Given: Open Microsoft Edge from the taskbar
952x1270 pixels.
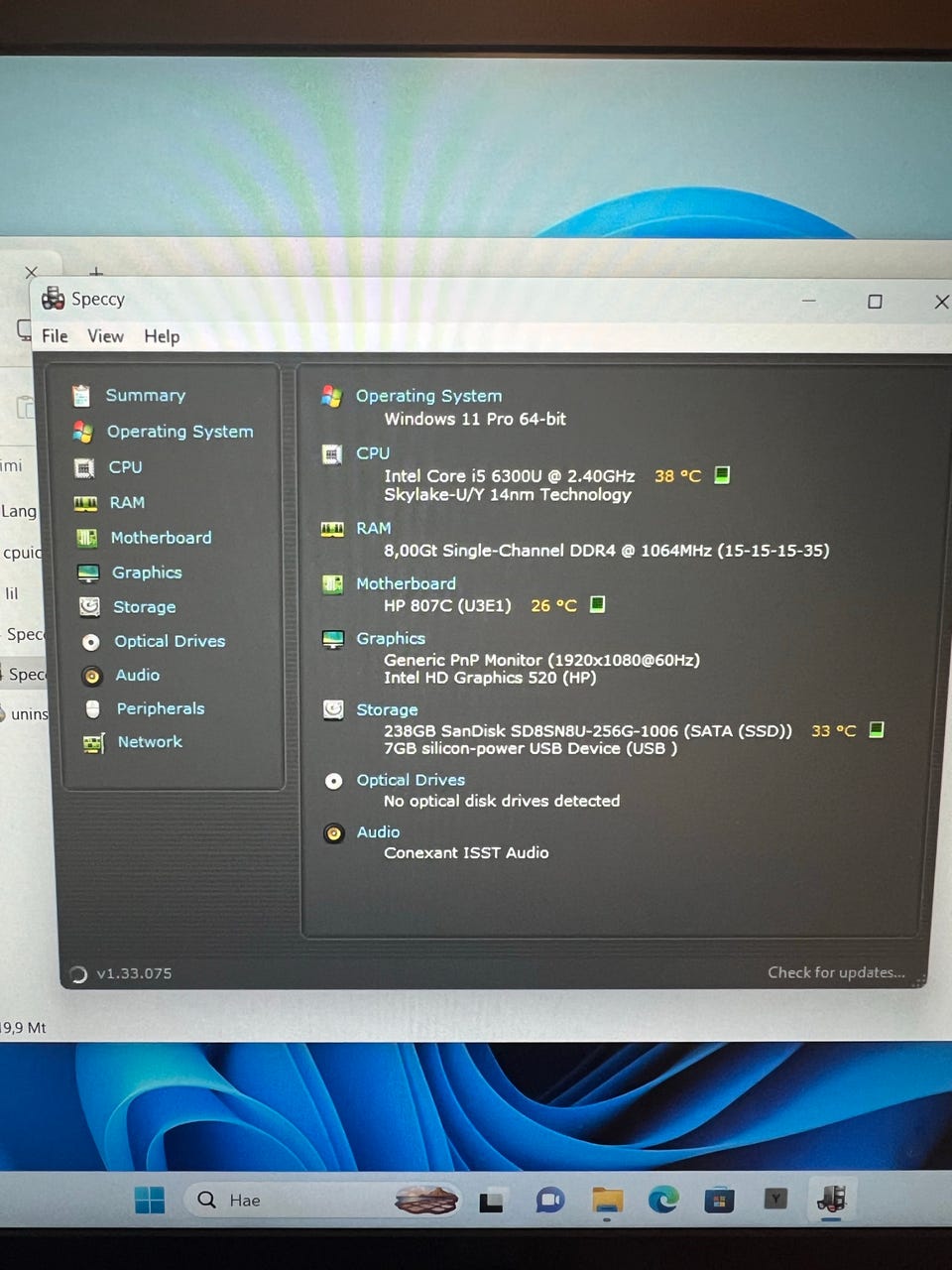Looking at the screenshot, I should click(663, 1201).
